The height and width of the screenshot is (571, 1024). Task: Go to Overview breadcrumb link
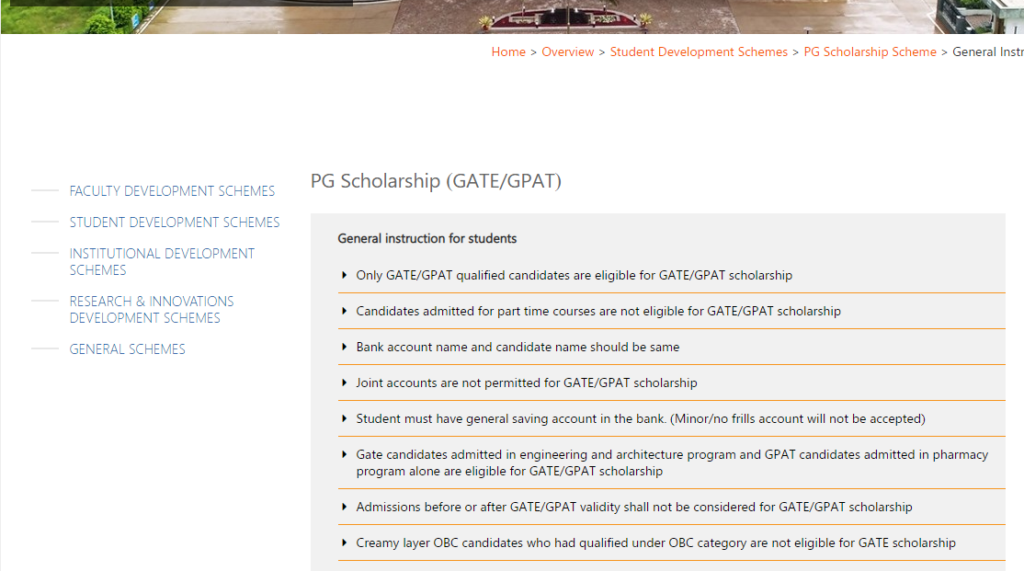tap(568, 52)
